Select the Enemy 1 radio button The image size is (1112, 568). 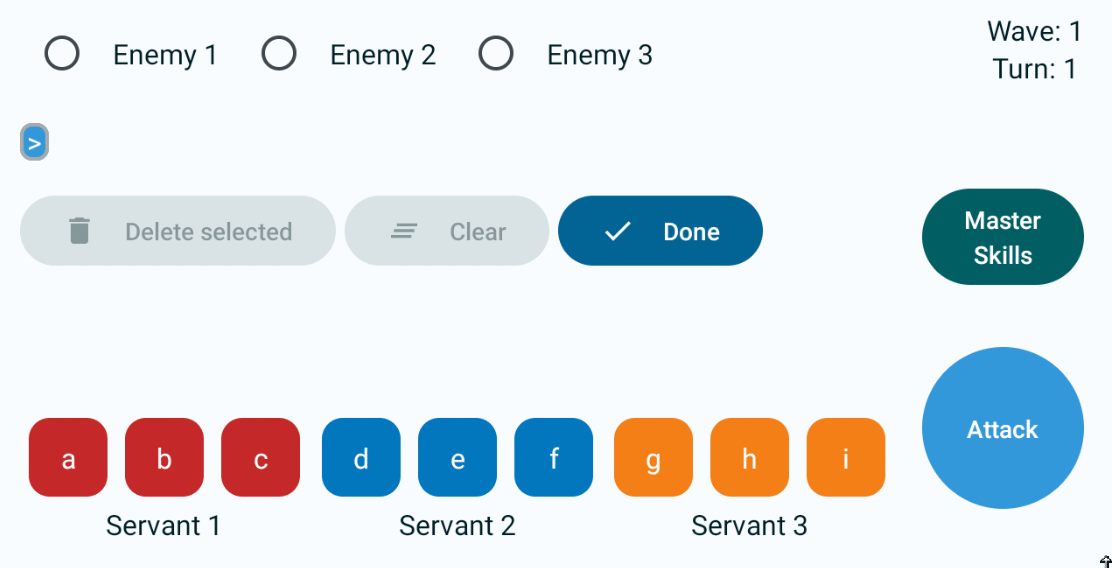click(x=62, y=53)
